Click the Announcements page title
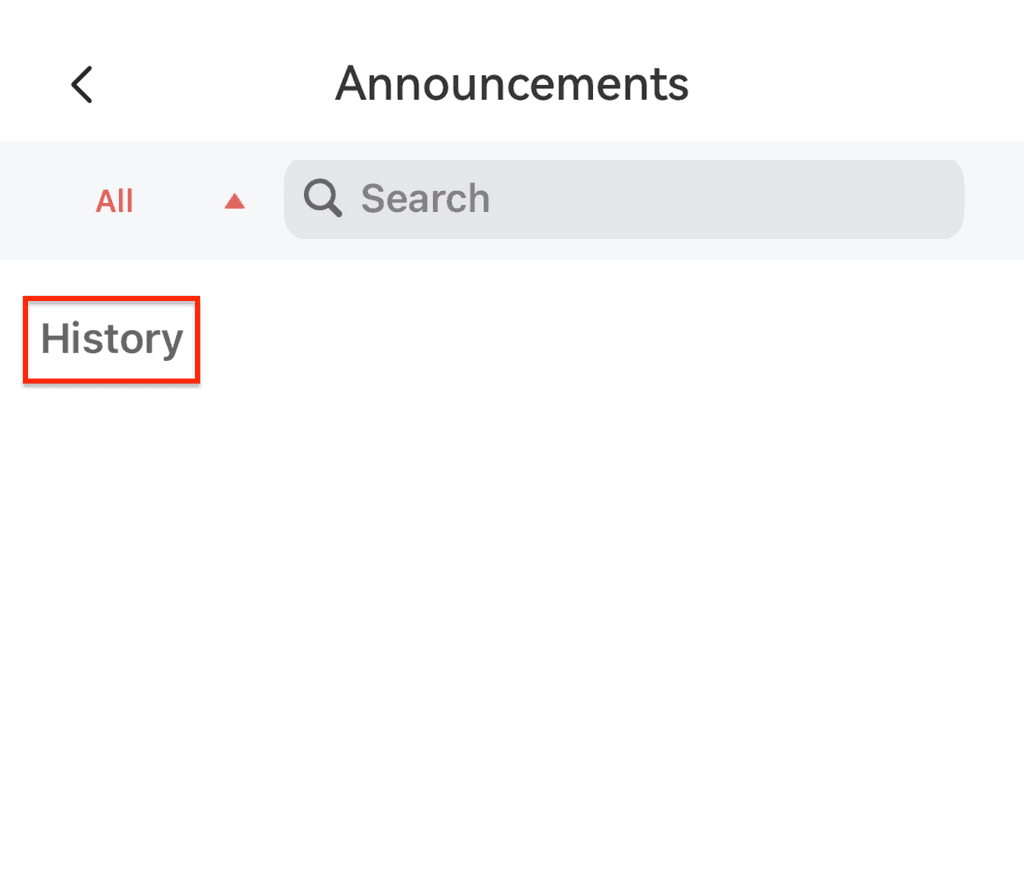Viewport: 1024px width, 875px height. point(511,84)
